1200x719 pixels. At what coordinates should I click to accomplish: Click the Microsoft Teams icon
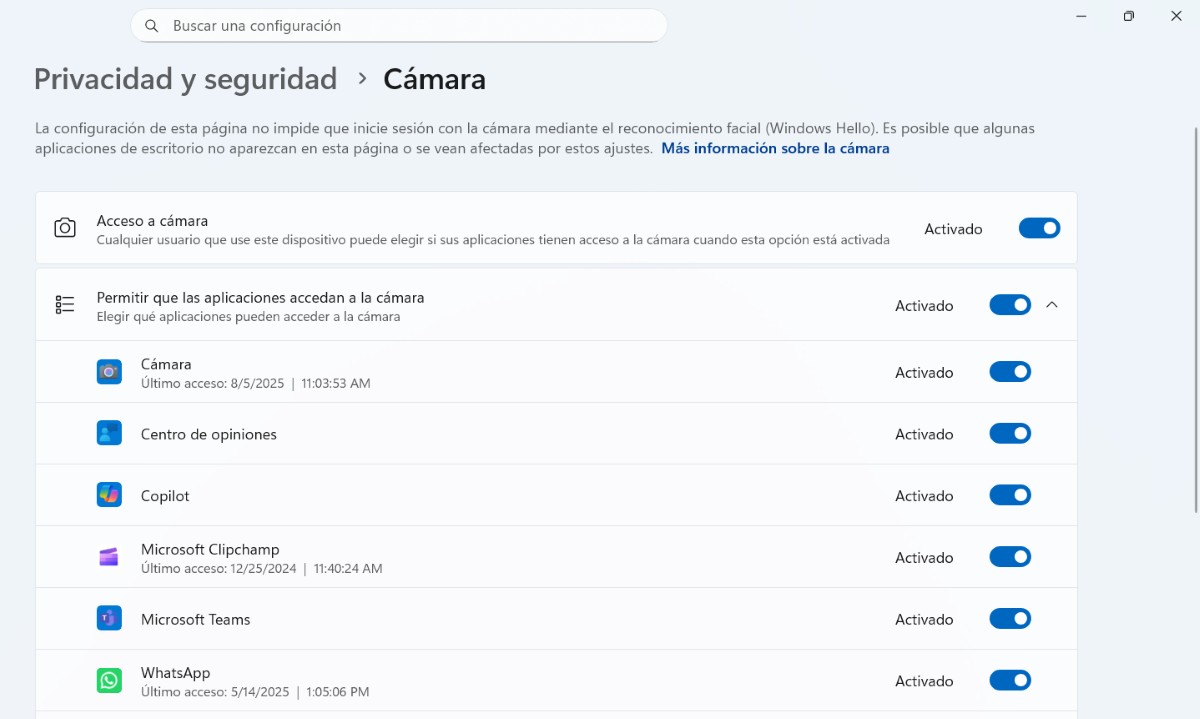click(x=109, y=619)
